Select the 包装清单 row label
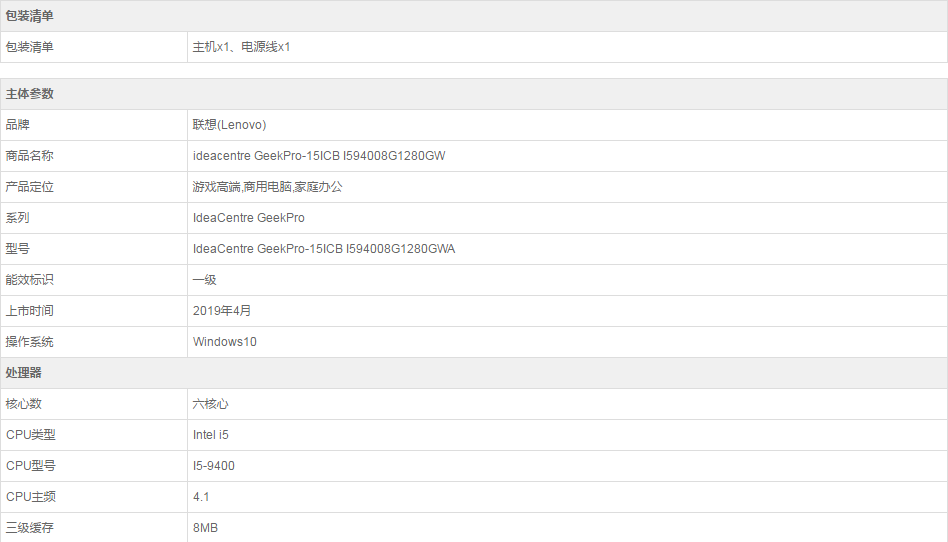 [30, 47]
